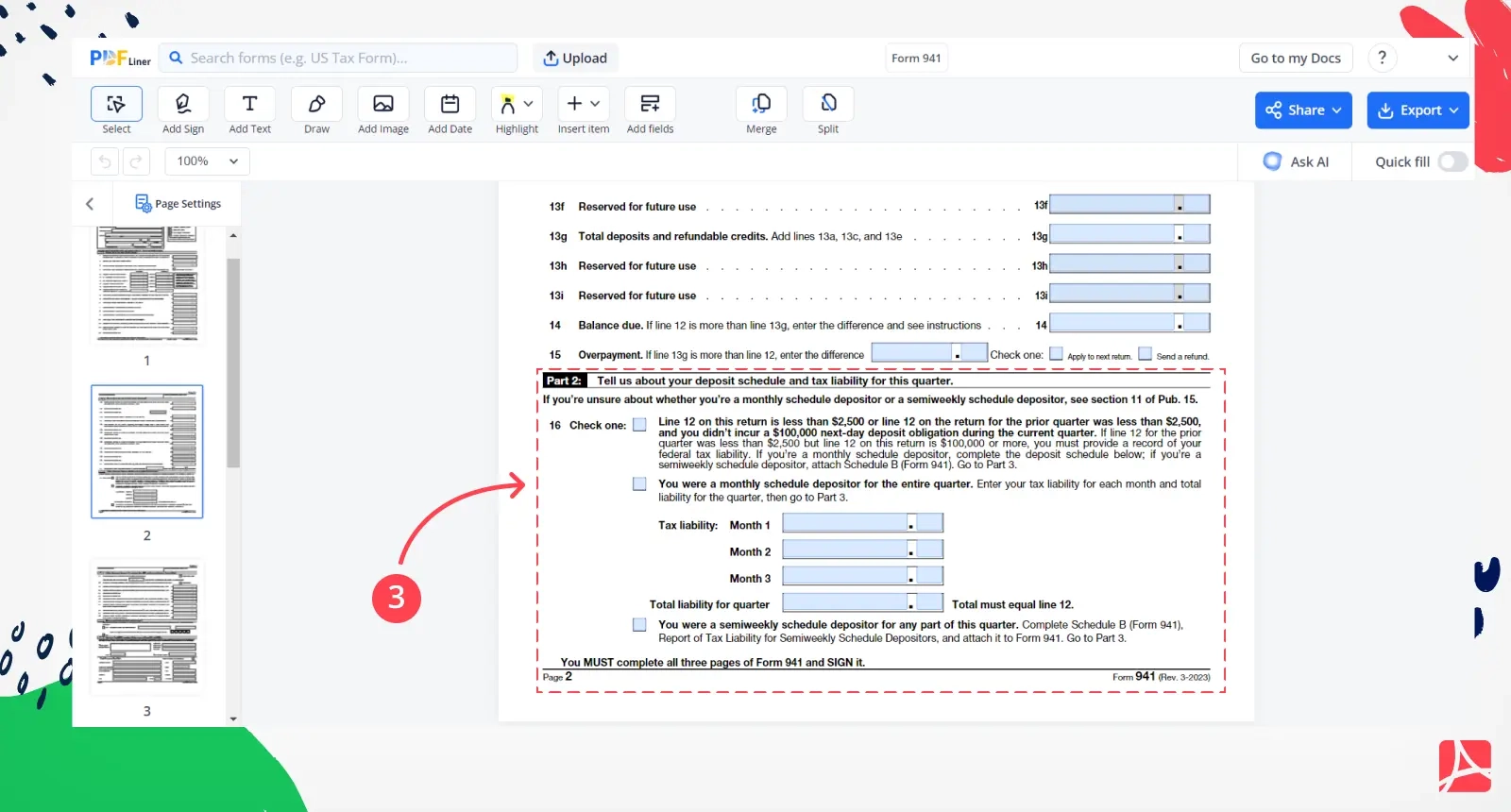
Task: Open the Add fields tool
Action: [x=651, y=104]
